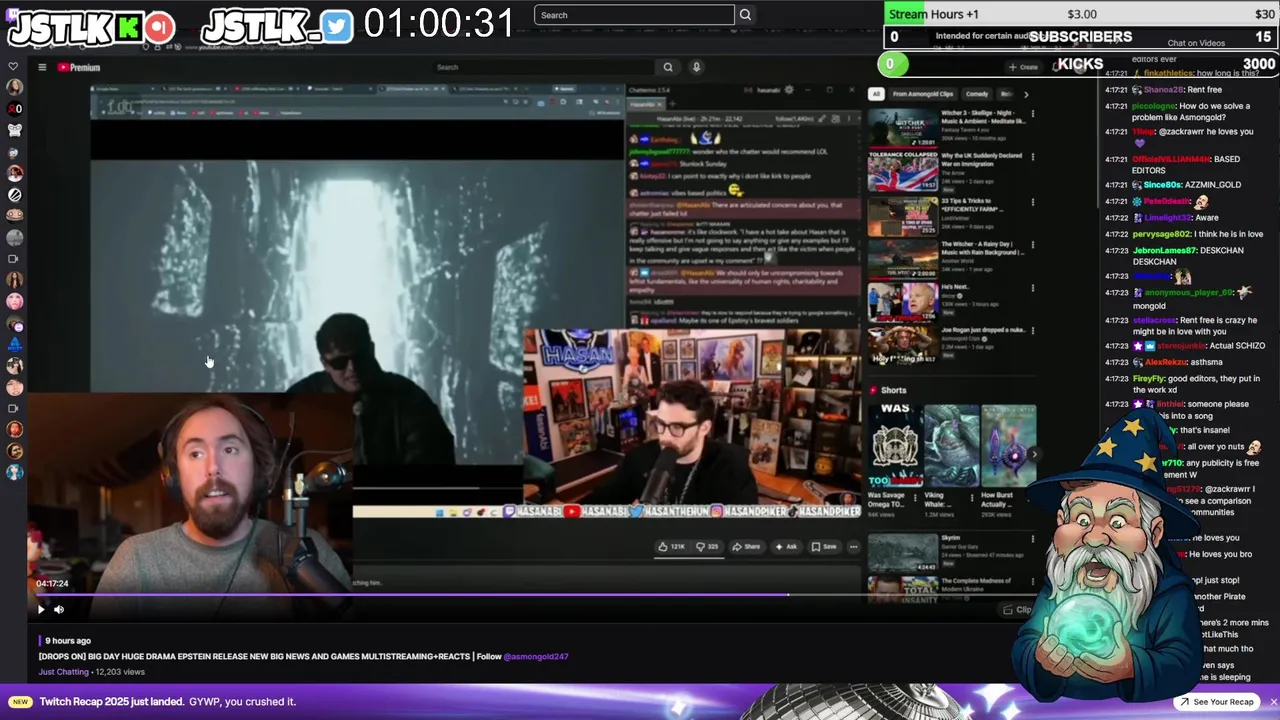Click the green Kick K logo

click(x=127, y=27)
